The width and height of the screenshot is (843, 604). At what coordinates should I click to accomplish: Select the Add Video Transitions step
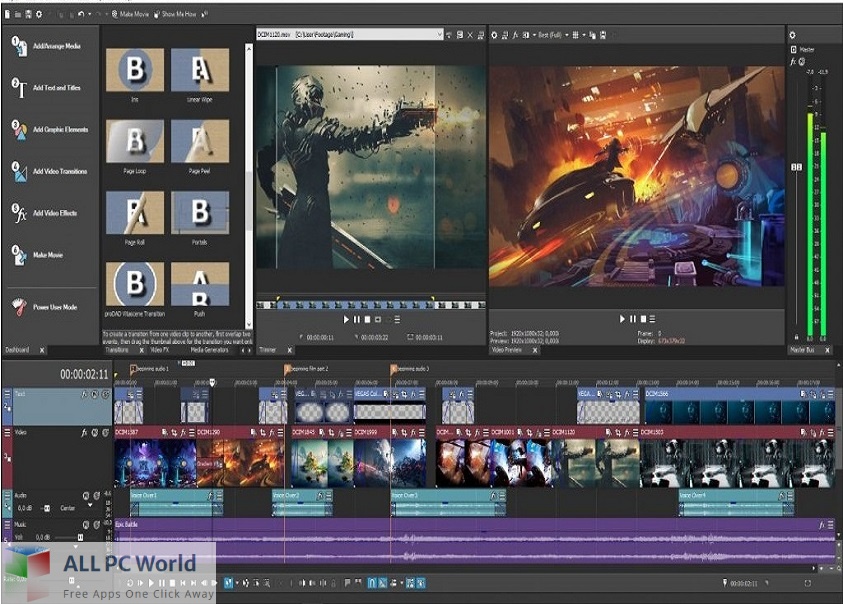49,172
